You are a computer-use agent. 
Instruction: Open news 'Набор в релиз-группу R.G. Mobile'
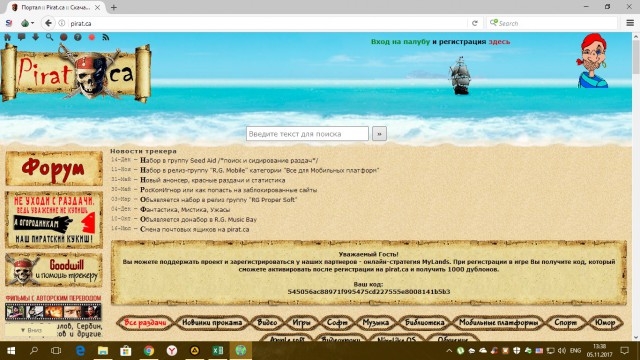point(260,170)
